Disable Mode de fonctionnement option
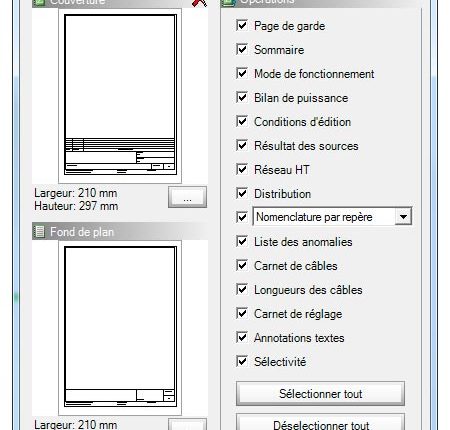 click(x=242, y=74)
